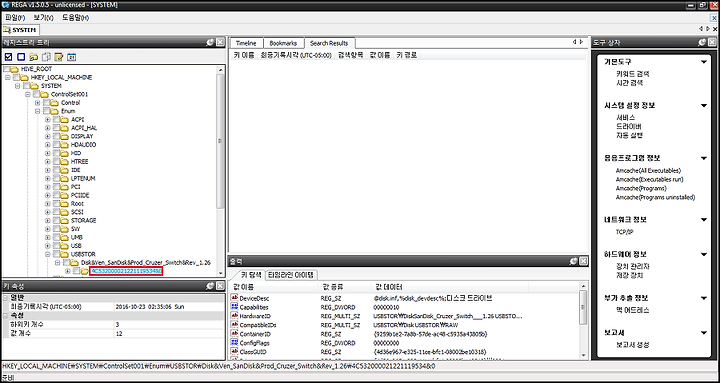The image size is (720, 383).
Task: Open Amcache(All Executables) tool
Action: (648, 170)
